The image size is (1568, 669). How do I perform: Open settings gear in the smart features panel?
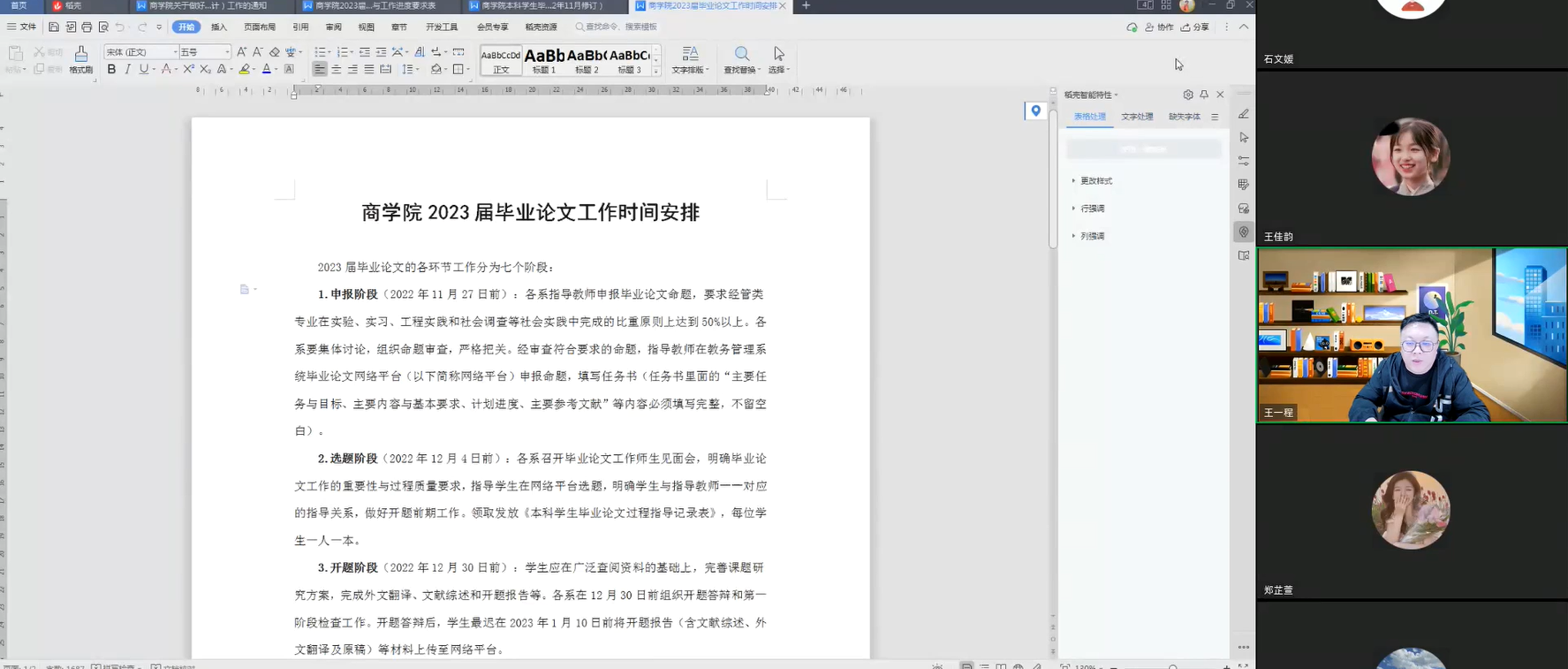[1188, 95]
